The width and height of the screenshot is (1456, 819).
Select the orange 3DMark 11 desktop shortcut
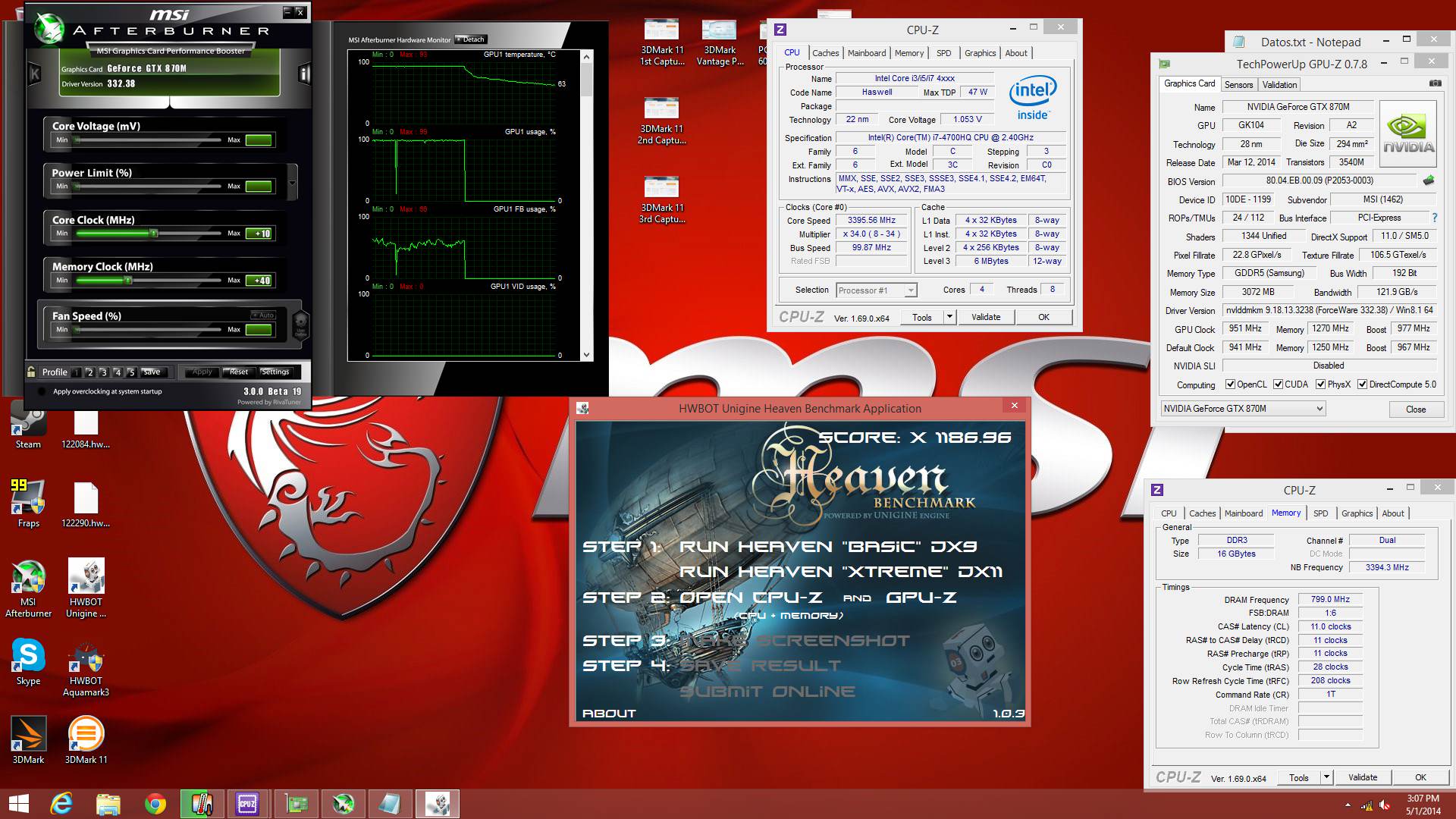pyautogui.click(x=86, y=740)
